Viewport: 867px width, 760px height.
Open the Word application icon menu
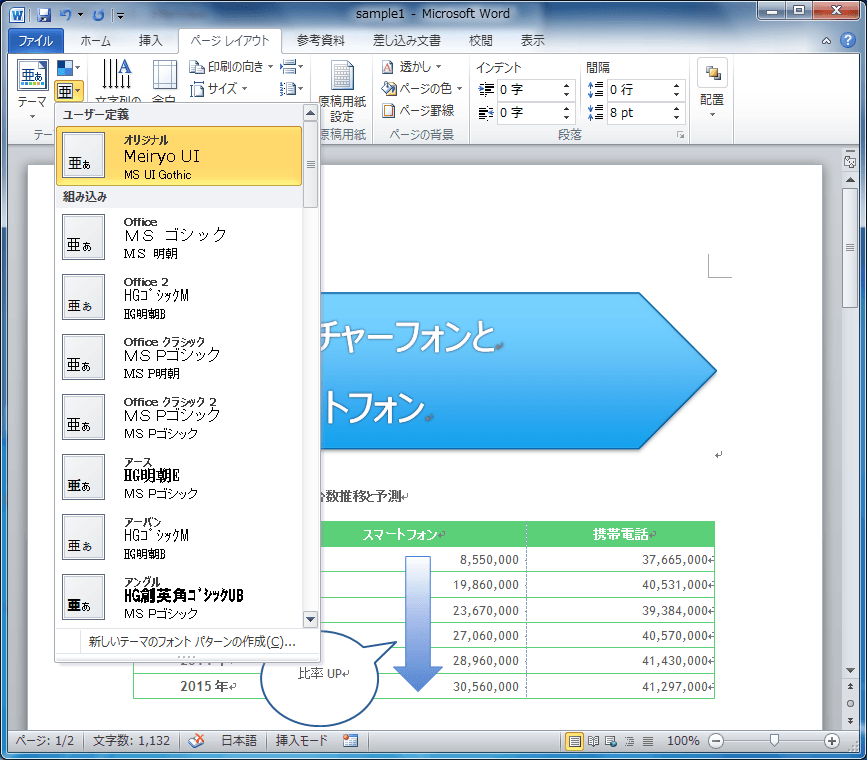click(17, 15)
